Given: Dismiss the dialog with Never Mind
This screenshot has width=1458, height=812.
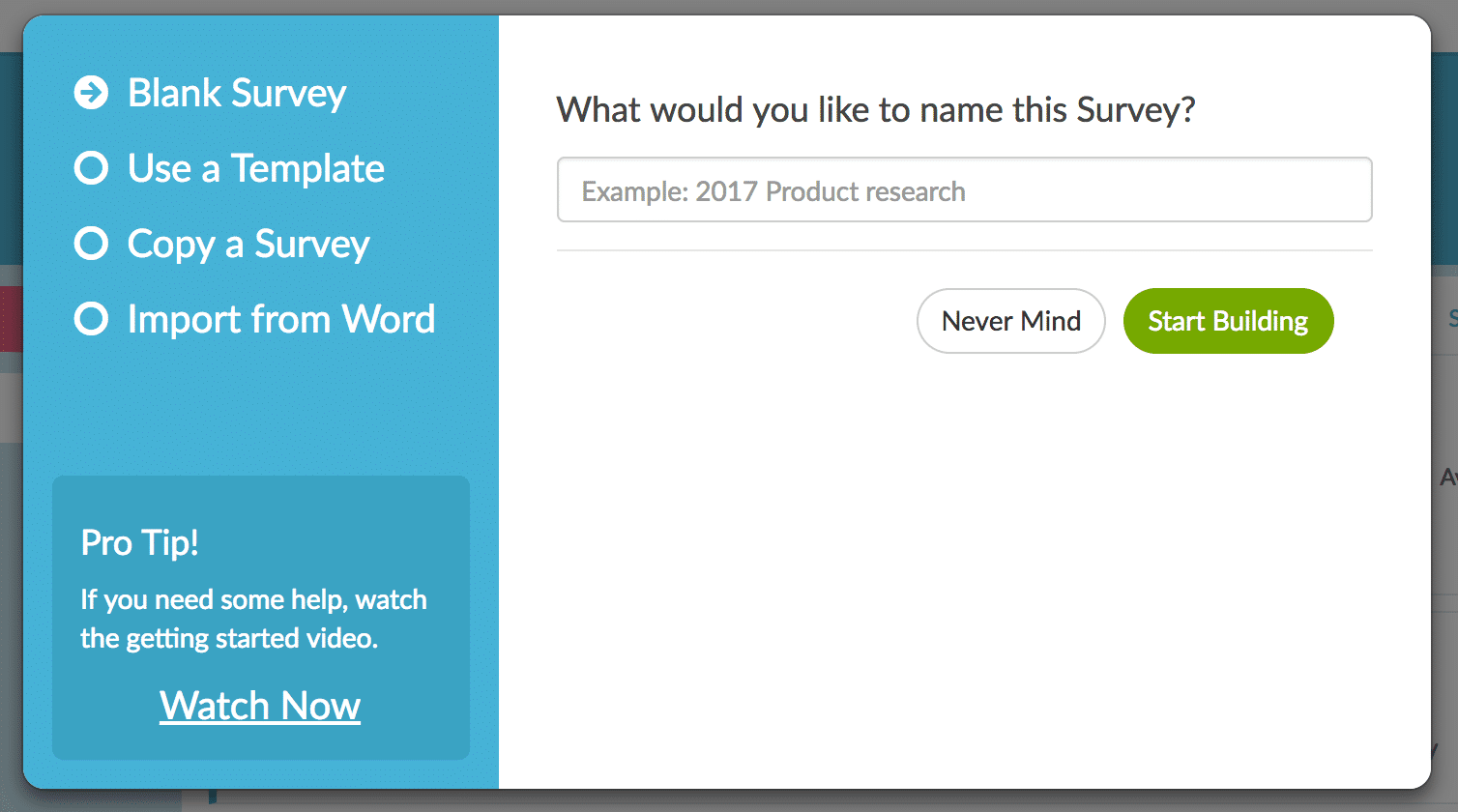Looking at the screenshot, I should 1010,320.
